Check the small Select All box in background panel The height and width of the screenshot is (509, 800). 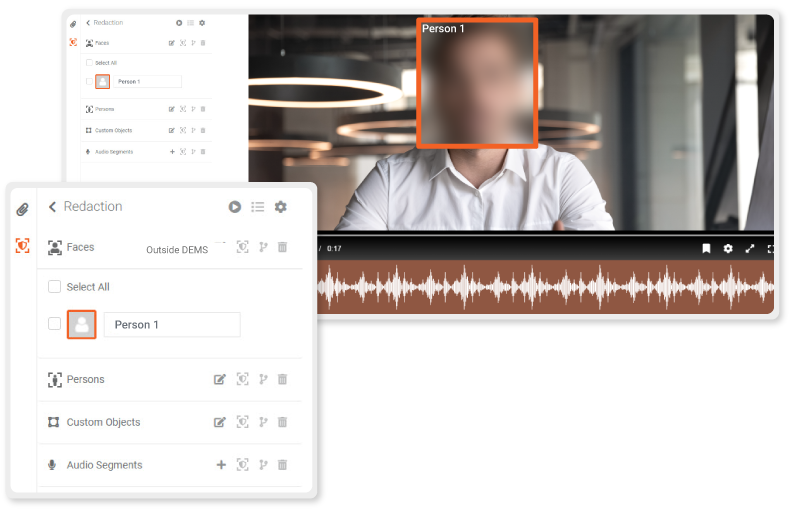(89, 63)
